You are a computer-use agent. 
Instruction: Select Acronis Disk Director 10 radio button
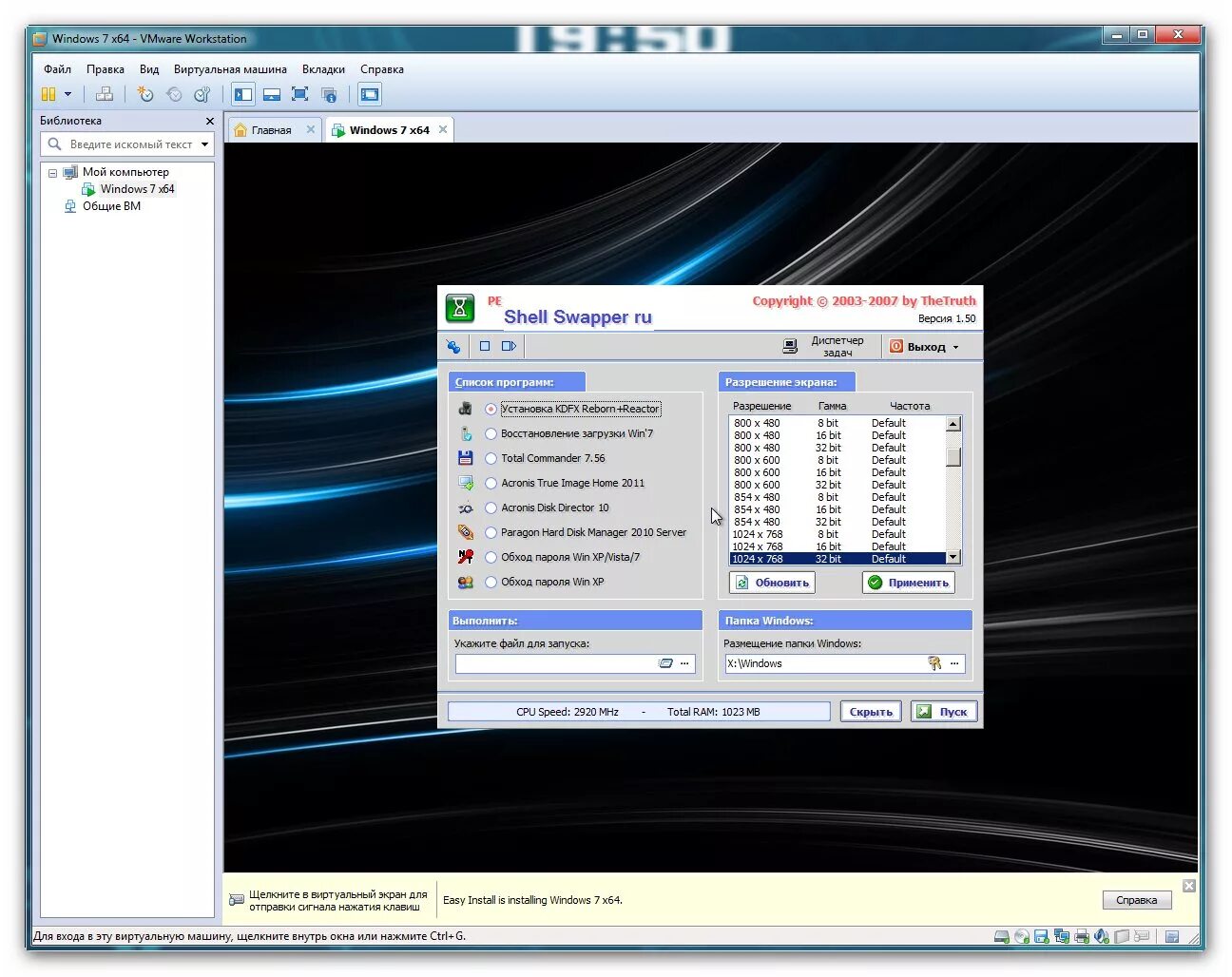point(491,508)
